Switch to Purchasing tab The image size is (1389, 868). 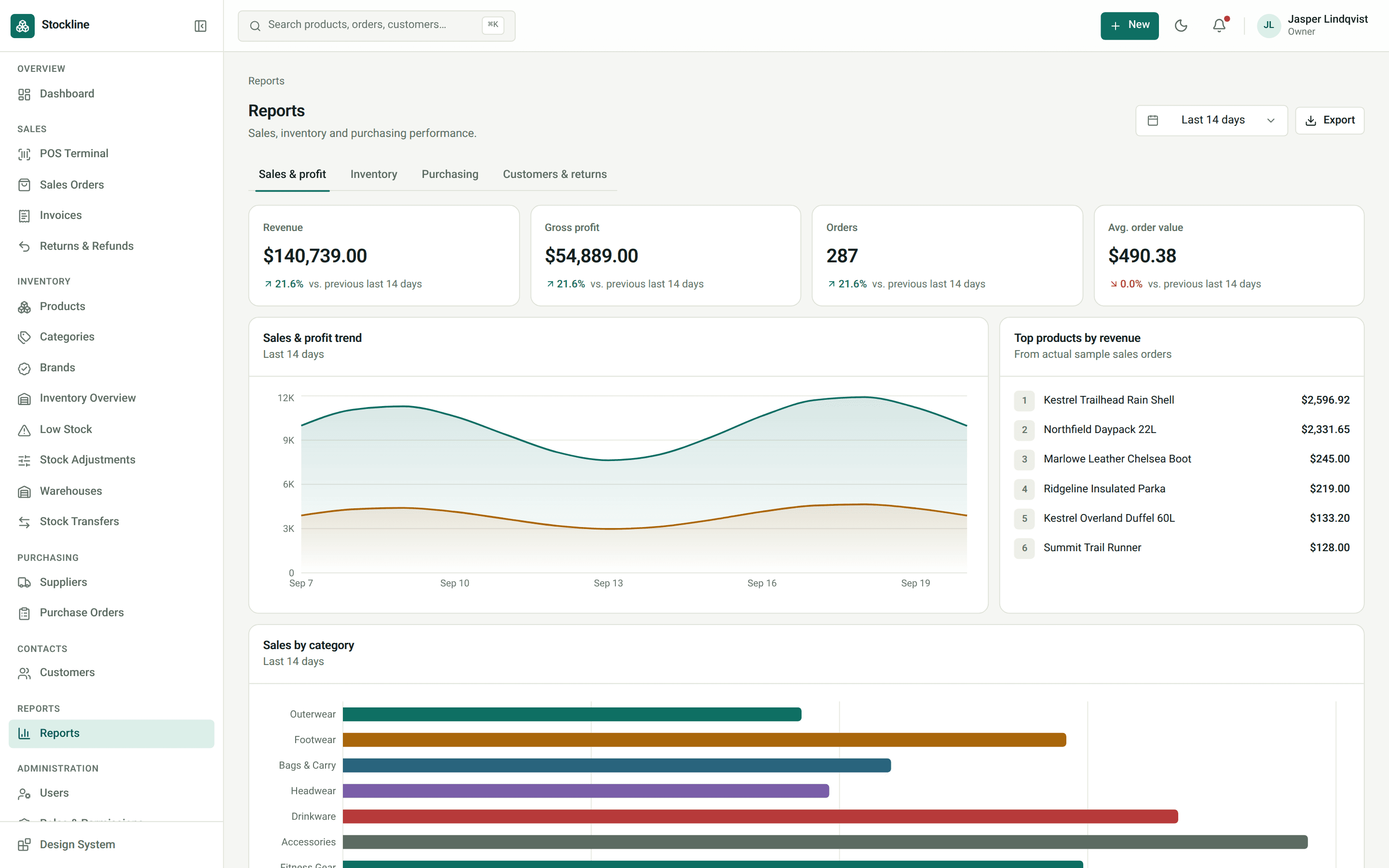(450, 175)
